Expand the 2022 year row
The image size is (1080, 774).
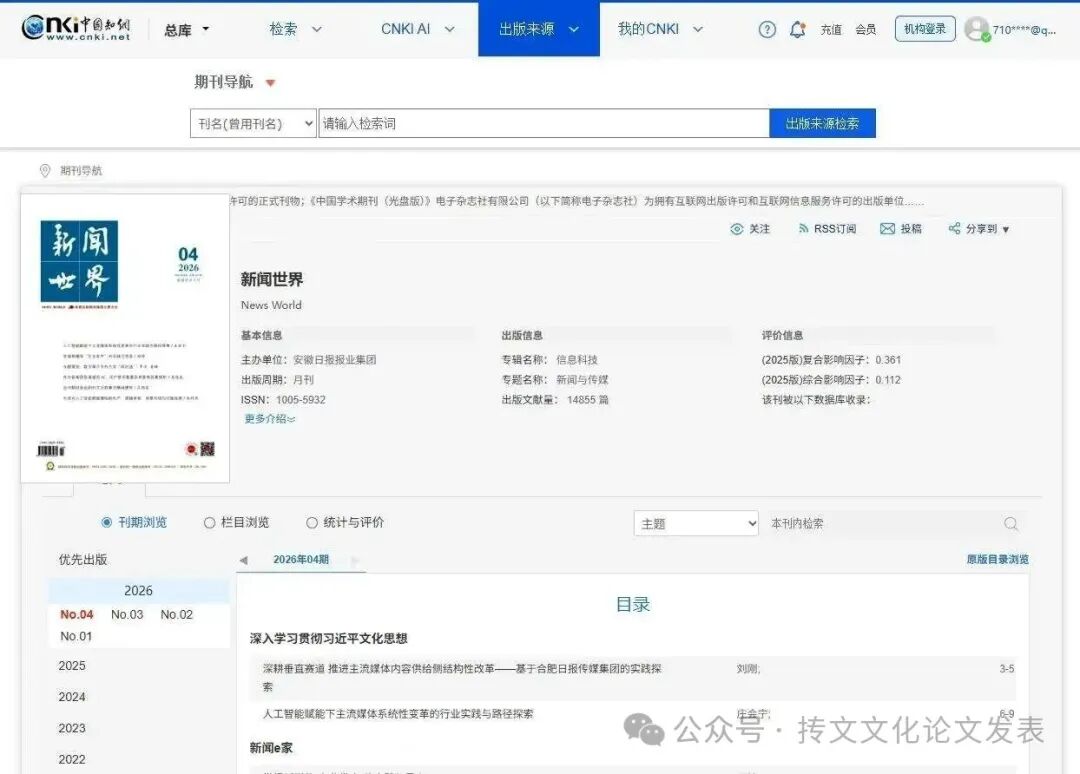(72, 760)
